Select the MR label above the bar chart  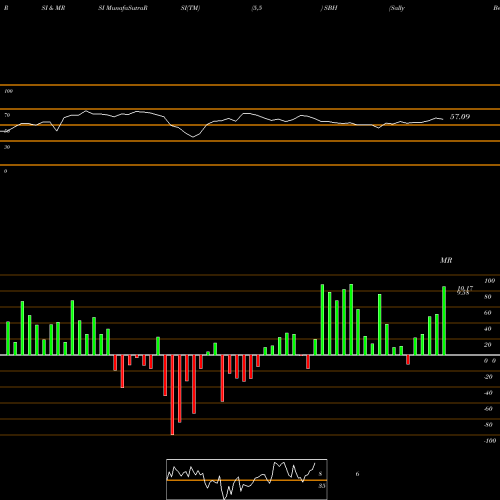coord(446,260)
